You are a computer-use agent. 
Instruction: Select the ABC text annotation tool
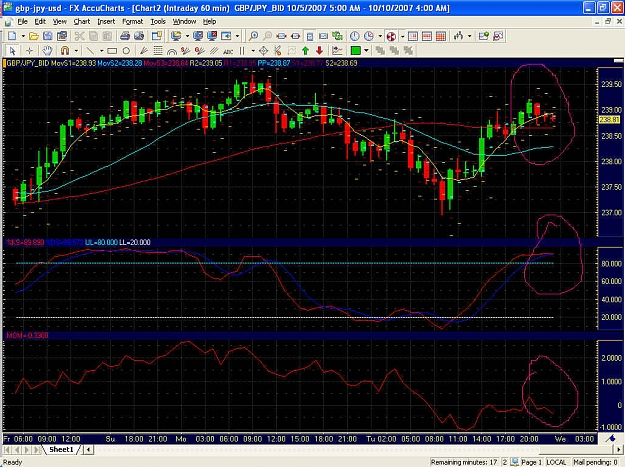[x=228, y=51]
